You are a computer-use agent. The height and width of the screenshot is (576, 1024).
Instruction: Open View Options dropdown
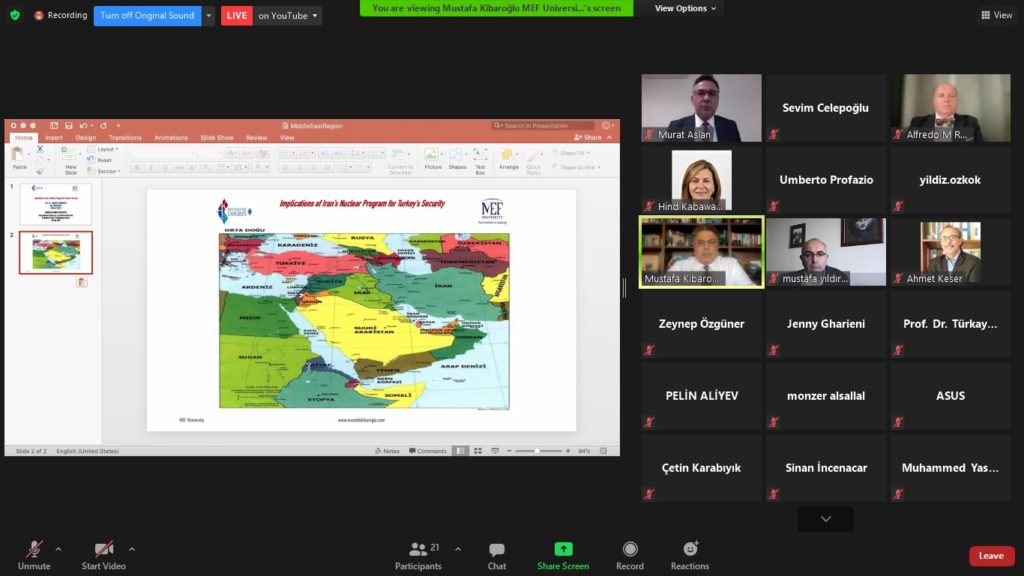tap(685, 8)
